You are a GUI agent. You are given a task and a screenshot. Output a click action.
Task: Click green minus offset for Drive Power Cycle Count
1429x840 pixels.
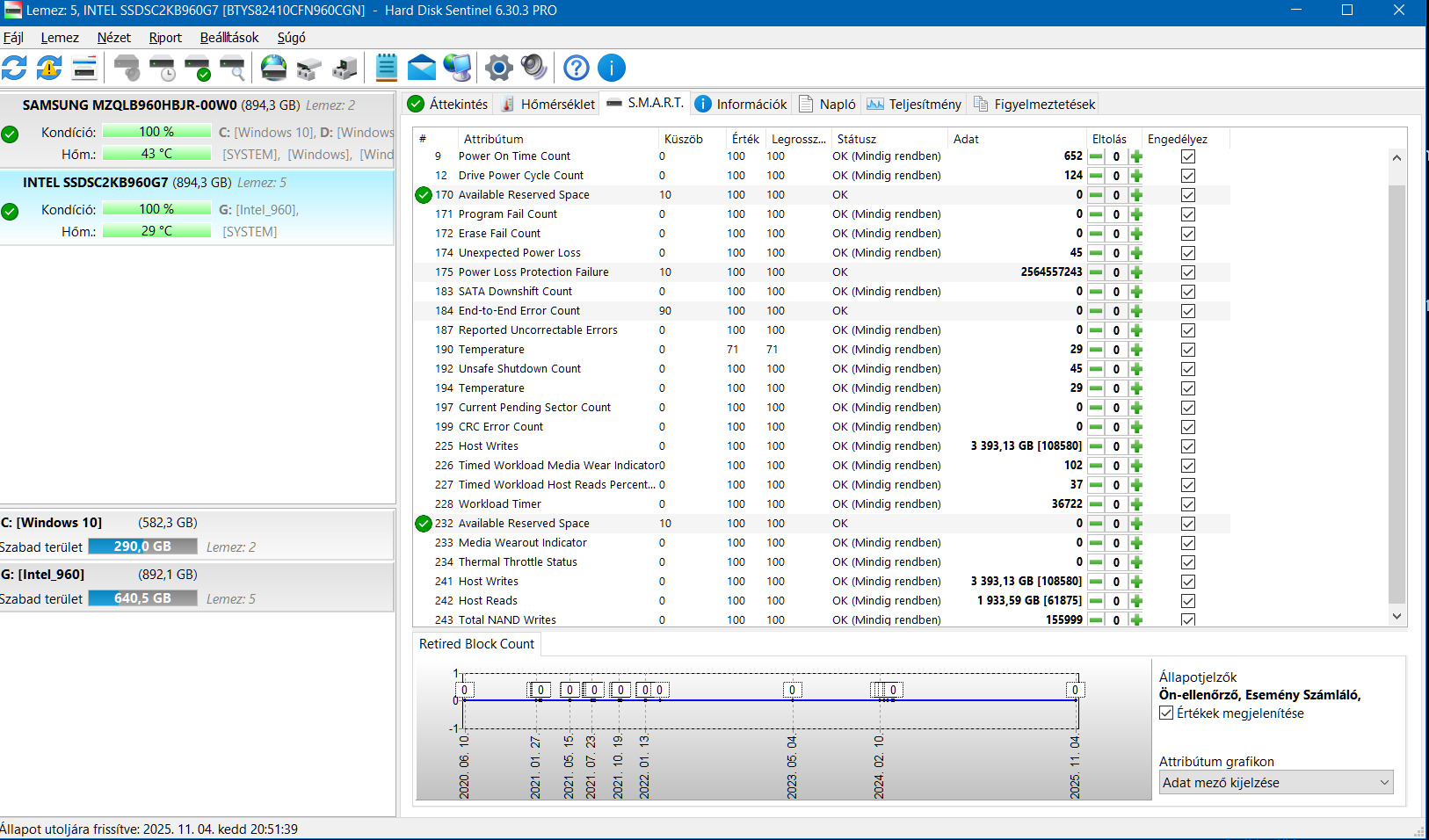click(1096, 176)
